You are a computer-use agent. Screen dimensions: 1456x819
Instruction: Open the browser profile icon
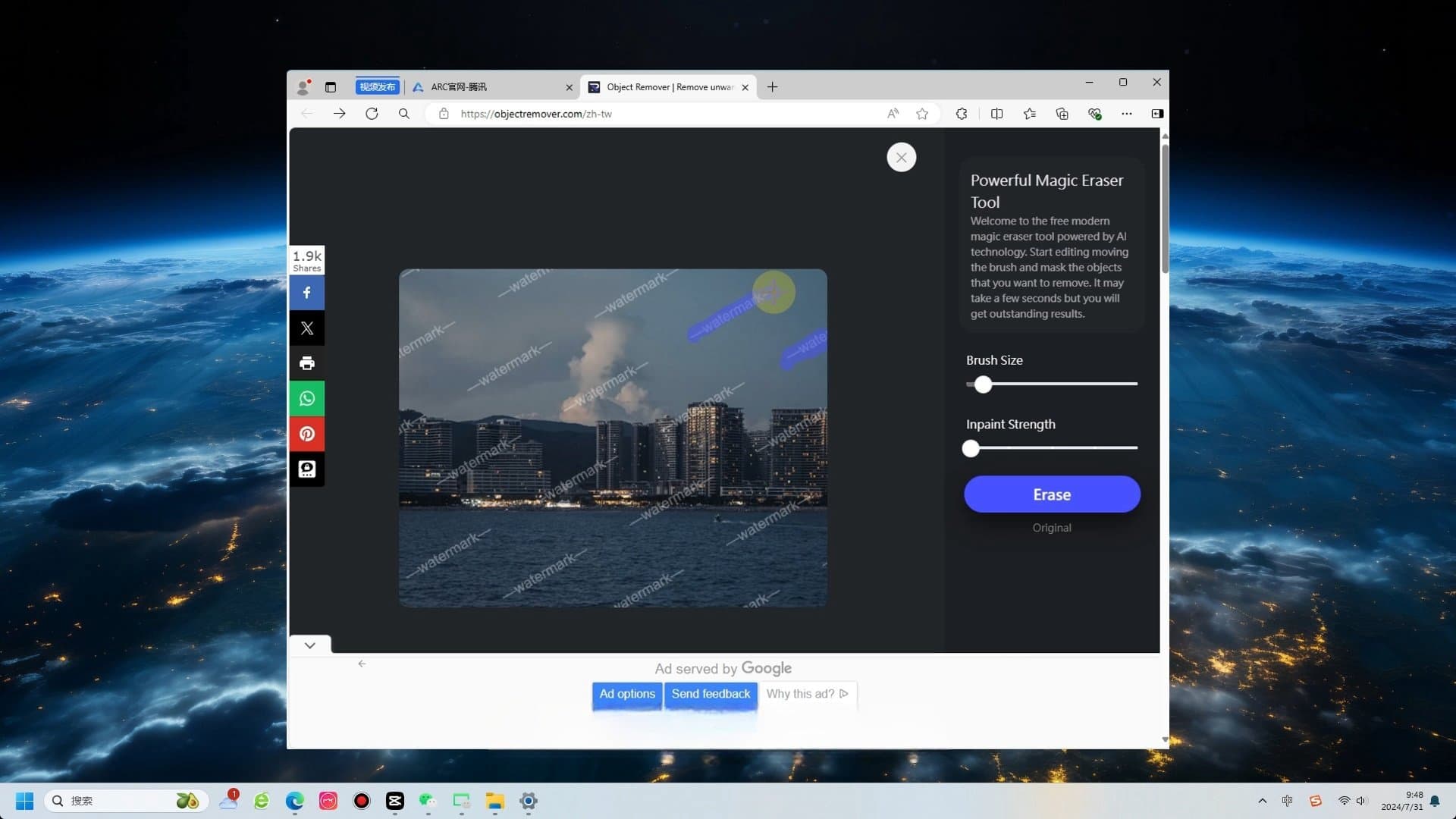[303, 87]
